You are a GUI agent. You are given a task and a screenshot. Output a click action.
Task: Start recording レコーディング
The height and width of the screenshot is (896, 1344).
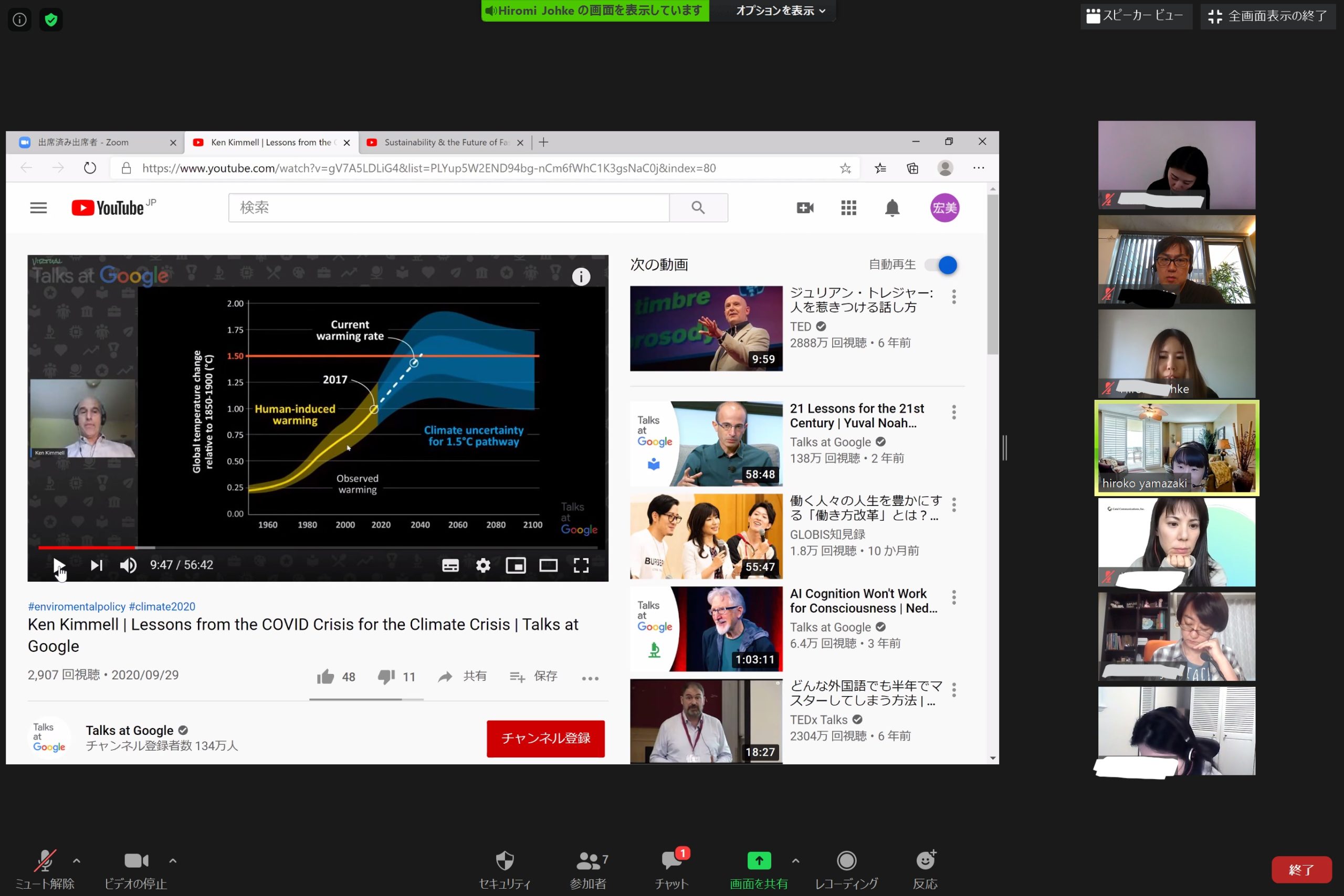pos(846,870)
